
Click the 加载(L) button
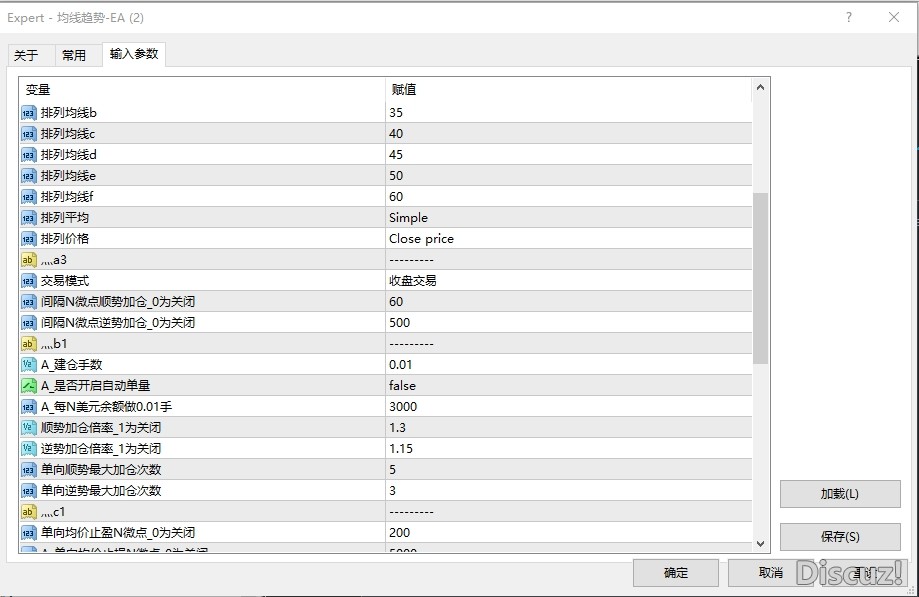[x=839, y=494]
